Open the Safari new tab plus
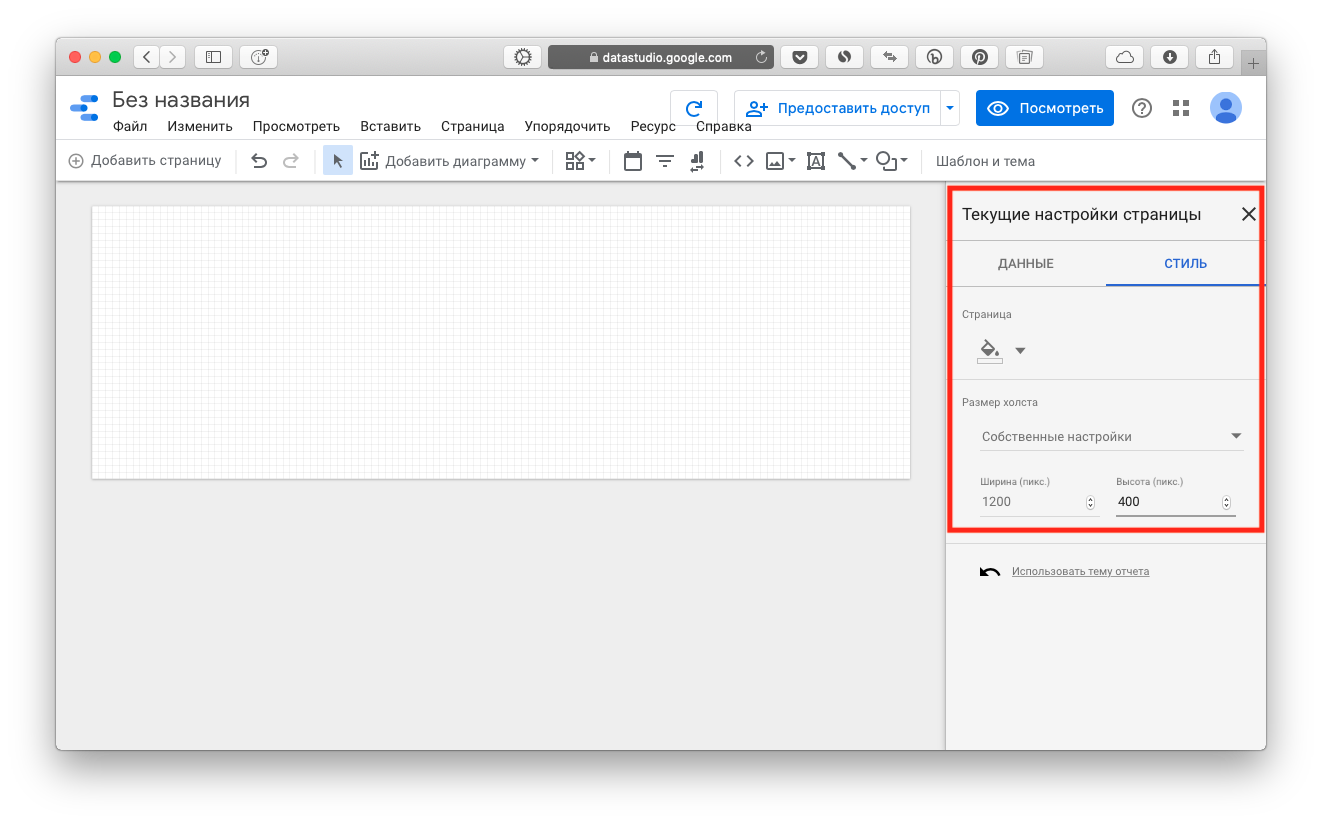 point(1253,63)
